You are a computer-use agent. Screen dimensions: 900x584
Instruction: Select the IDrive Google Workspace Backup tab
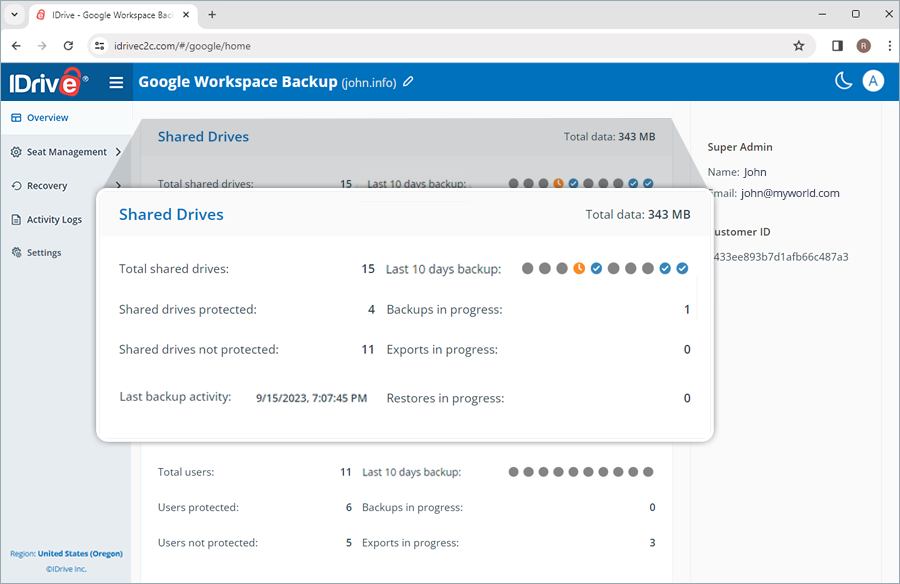tap(114, 16)
